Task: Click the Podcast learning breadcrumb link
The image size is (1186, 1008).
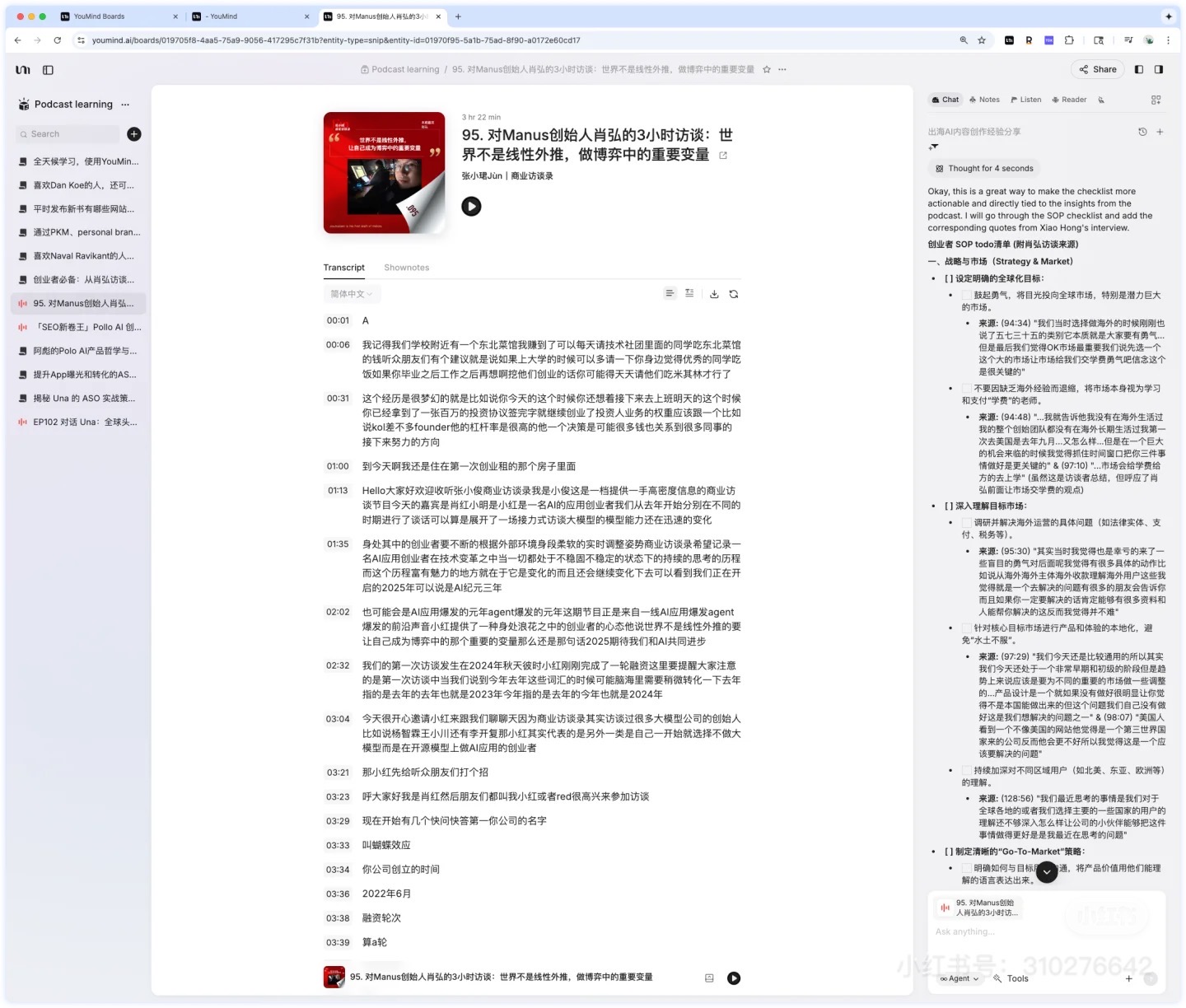Action: coord(400,70)
